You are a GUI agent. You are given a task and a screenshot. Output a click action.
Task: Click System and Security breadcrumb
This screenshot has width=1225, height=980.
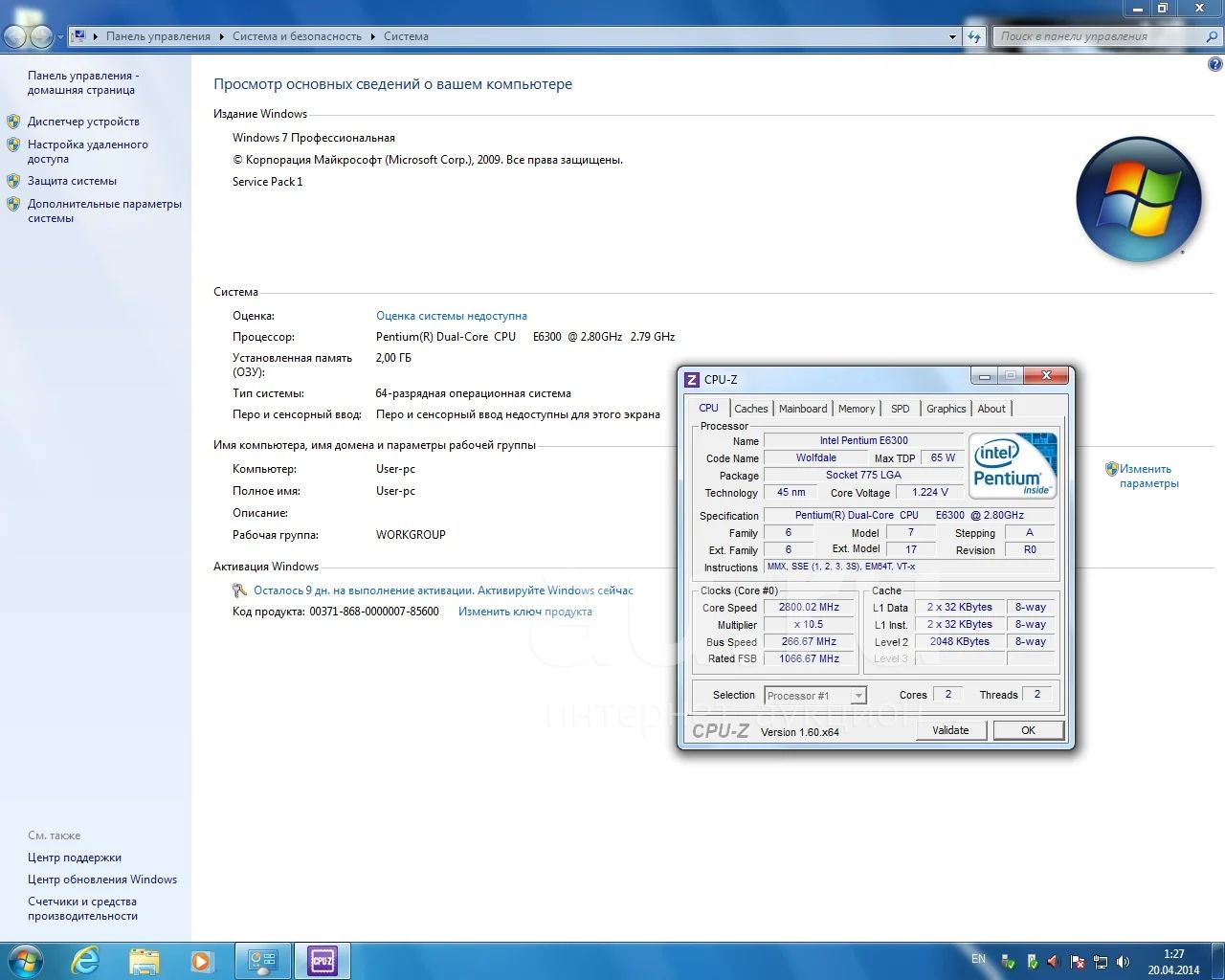click(297, 36)
